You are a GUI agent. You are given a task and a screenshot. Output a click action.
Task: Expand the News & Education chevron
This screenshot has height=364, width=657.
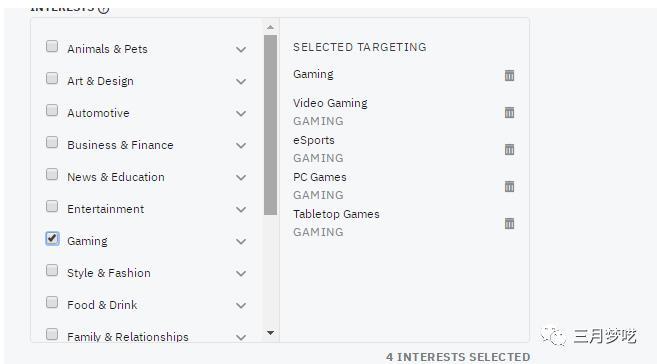point(241,178)
